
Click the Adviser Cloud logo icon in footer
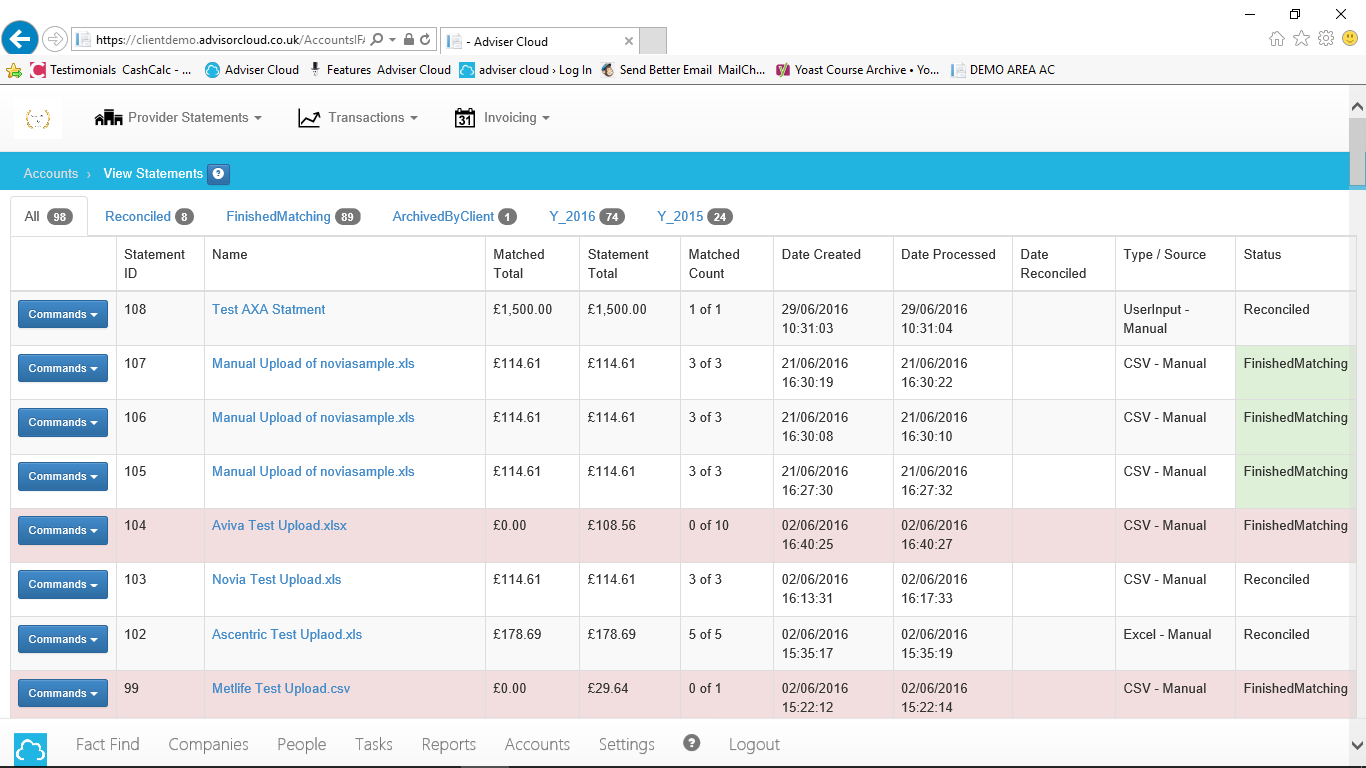tap(30, 748)
